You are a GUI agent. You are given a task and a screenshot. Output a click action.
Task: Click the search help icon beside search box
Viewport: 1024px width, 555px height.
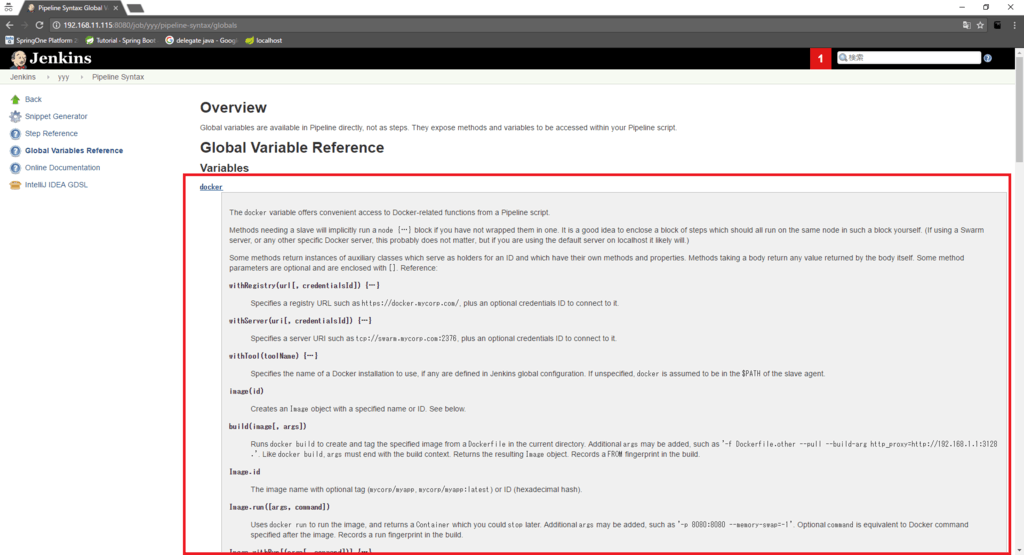(x=987, y=58)
